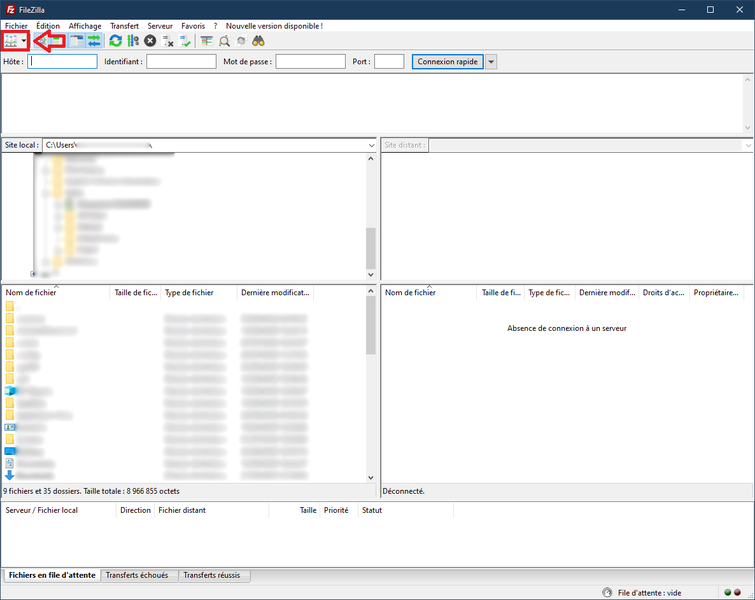Toggle the remote directory tree display
Viewport: 755px width, 600px height.
coord(77,41)
